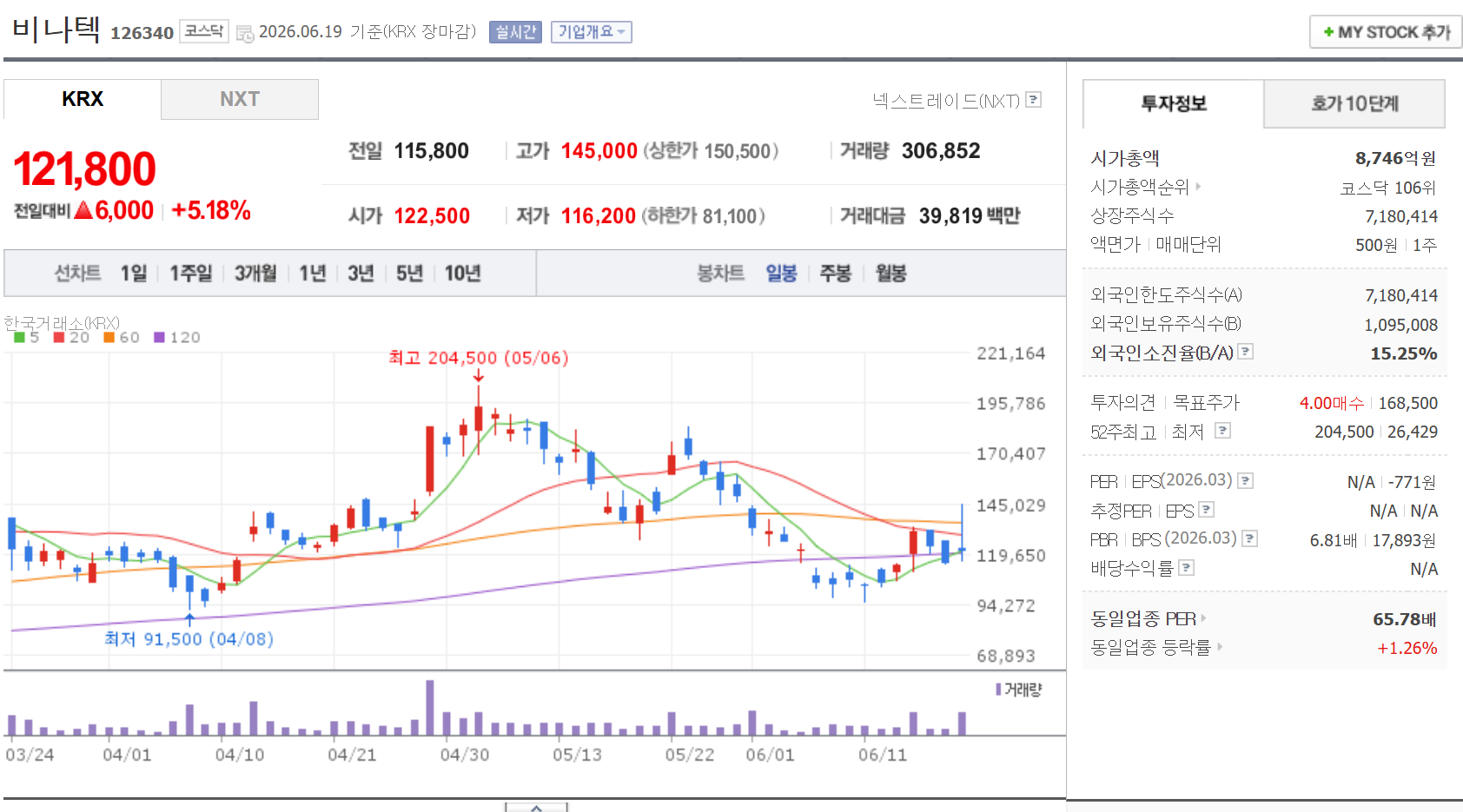This screenshot has width=1463, height=812.
Task: Open help icon for 외국인소진율(B/A)
Action: click(1246, 352)
